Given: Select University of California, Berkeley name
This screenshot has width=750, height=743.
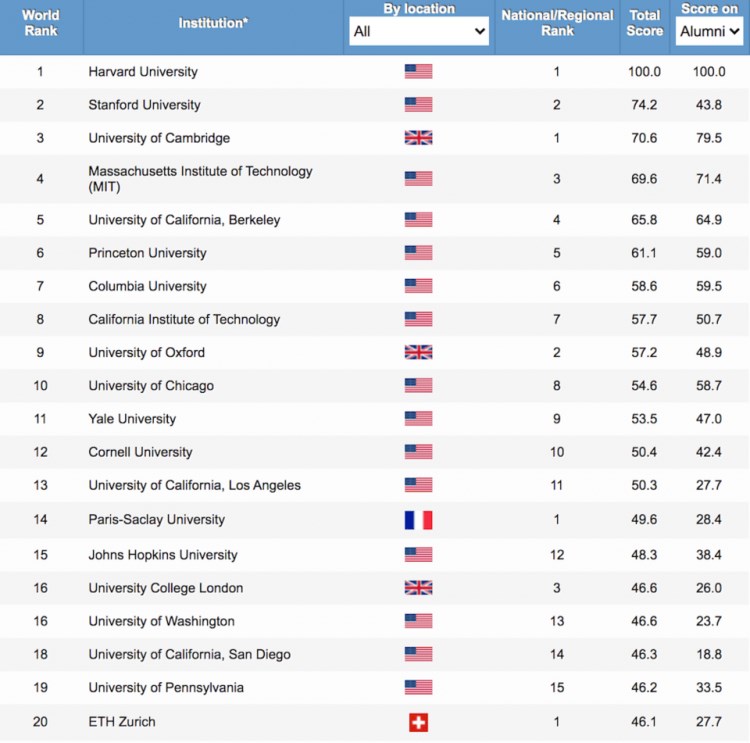Looking at the screenshot, I should point(184,220).
